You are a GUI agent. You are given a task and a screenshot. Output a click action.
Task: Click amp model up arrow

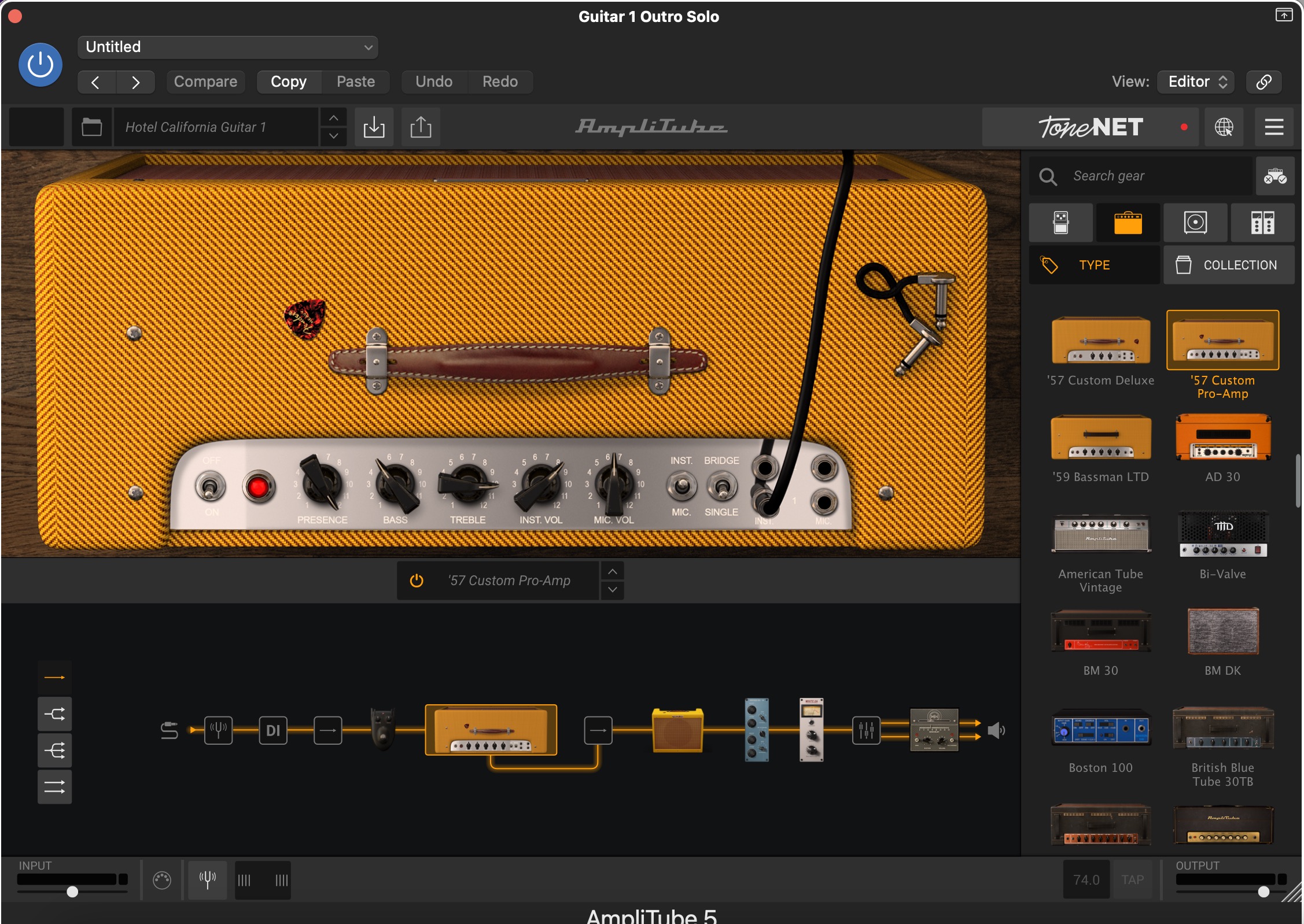pyautogui.click(x=613, y=572)
